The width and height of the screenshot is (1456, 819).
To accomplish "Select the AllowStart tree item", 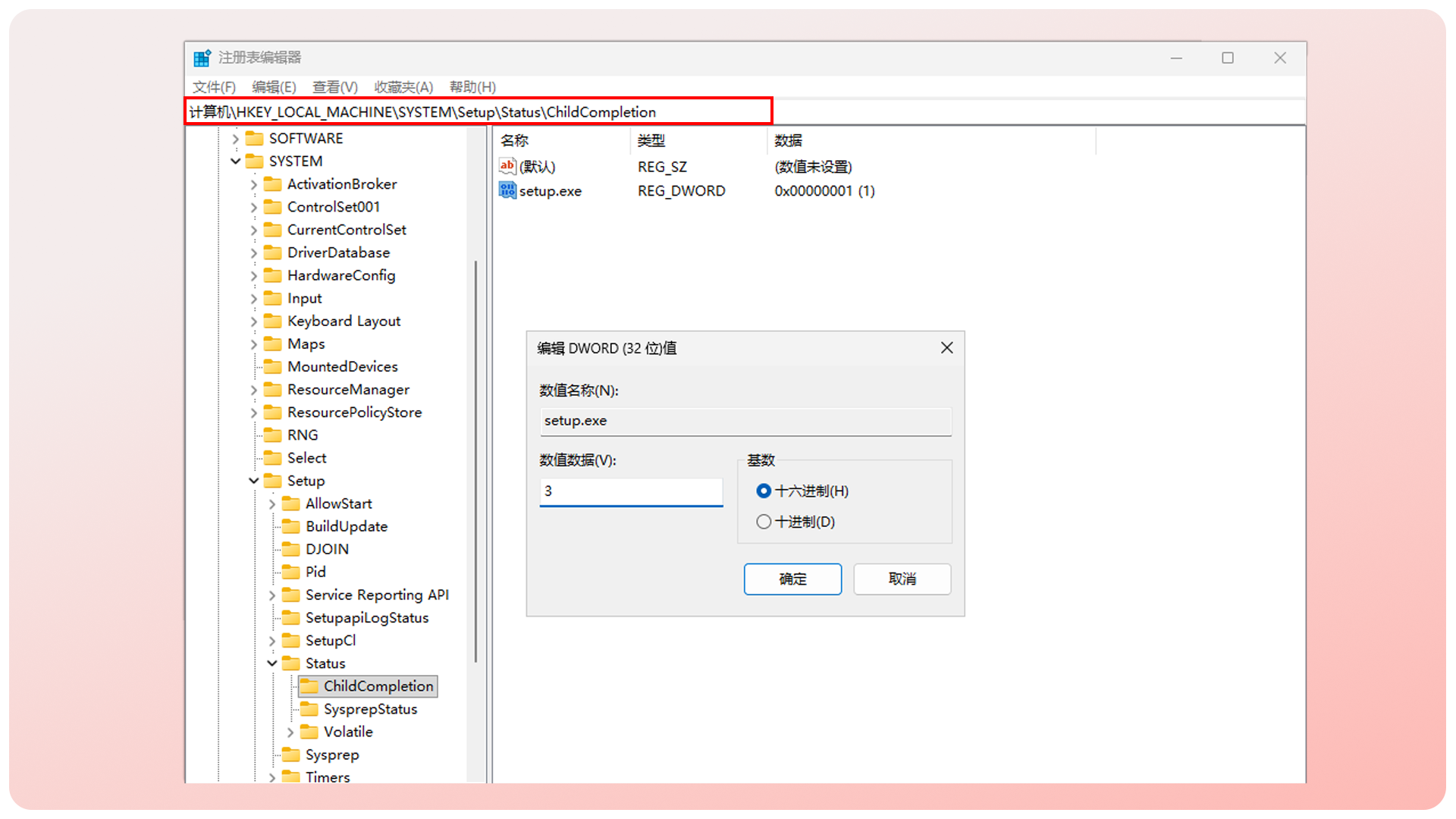I will (x=339, y=504).
